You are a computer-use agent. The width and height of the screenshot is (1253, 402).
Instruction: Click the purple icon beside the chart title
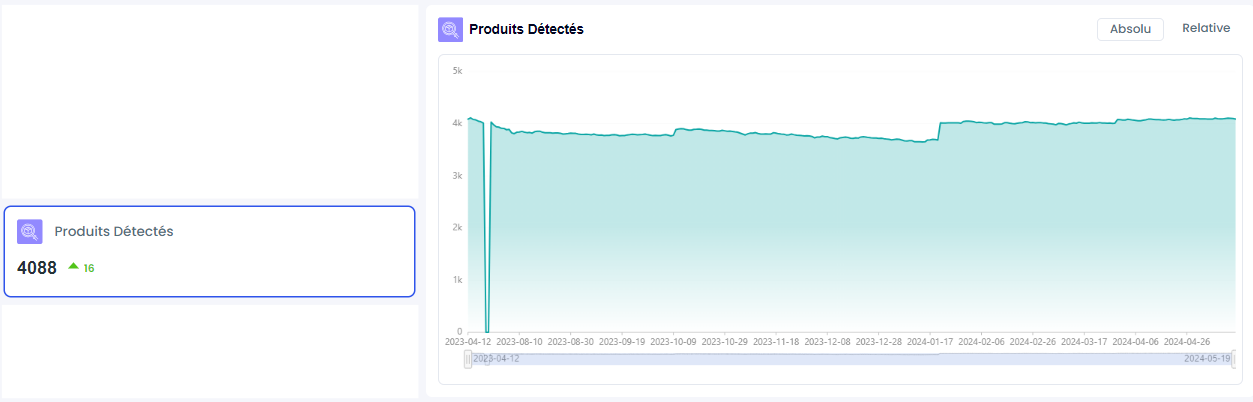pyautogui.click(x=450, y=30)
